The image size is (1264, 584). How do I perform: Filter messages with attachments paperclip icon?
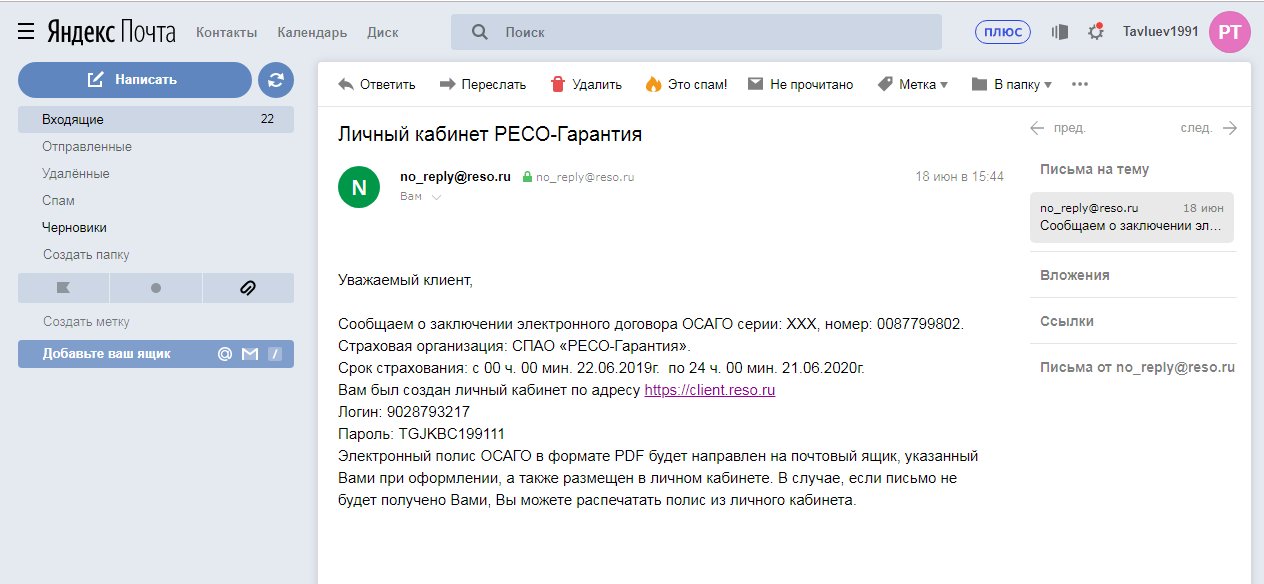click(x=248, y=288)
